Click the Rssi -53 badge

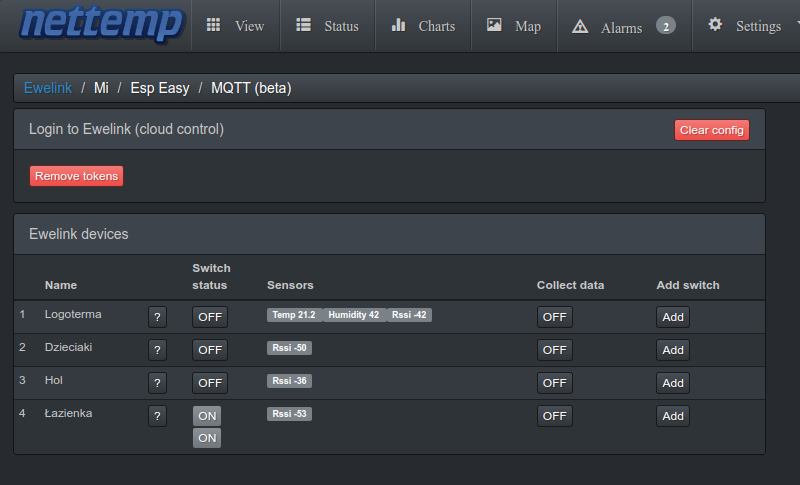[289, 414]
